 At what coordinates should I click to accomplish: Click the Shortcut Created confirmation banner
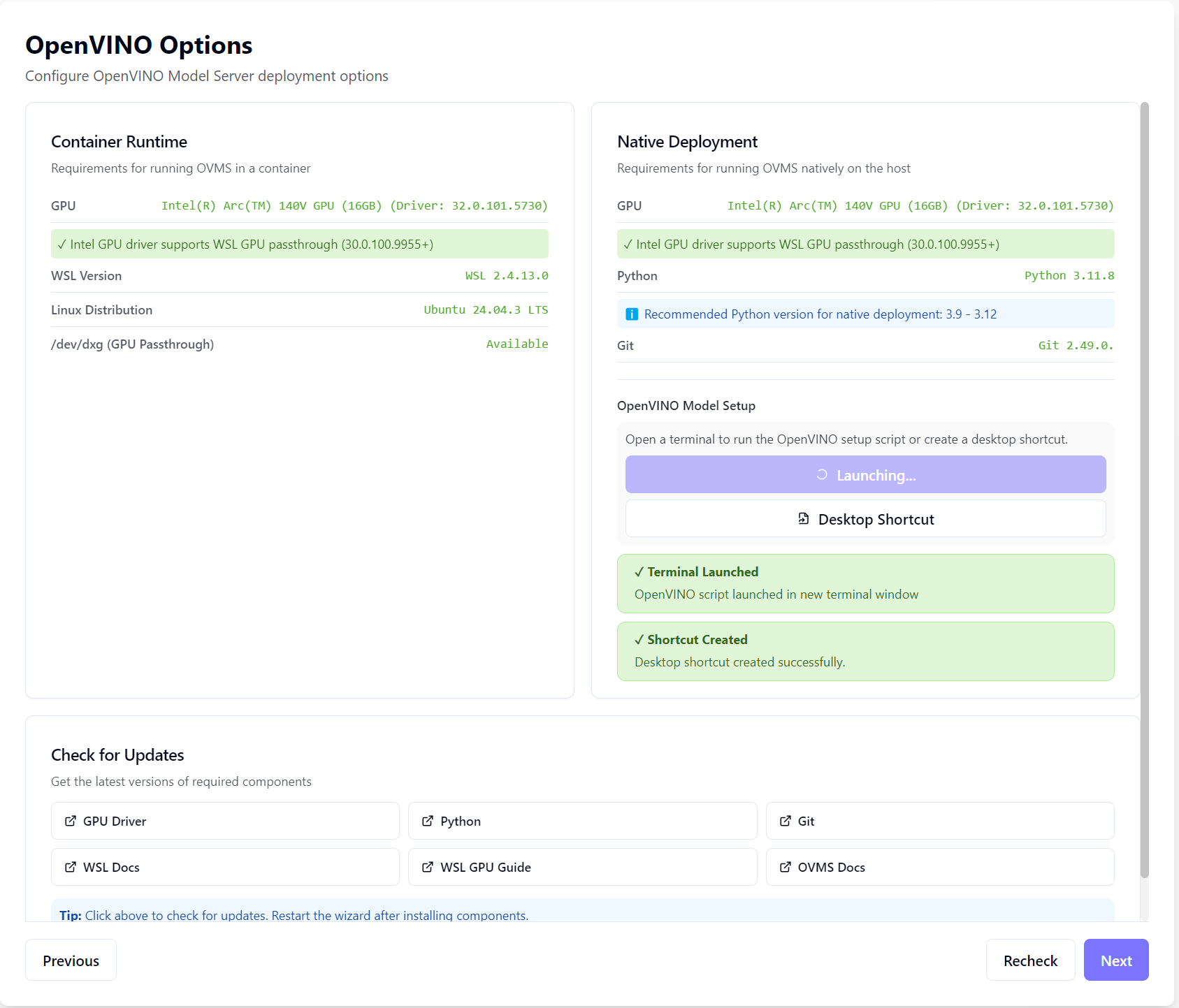coord(865,651)
